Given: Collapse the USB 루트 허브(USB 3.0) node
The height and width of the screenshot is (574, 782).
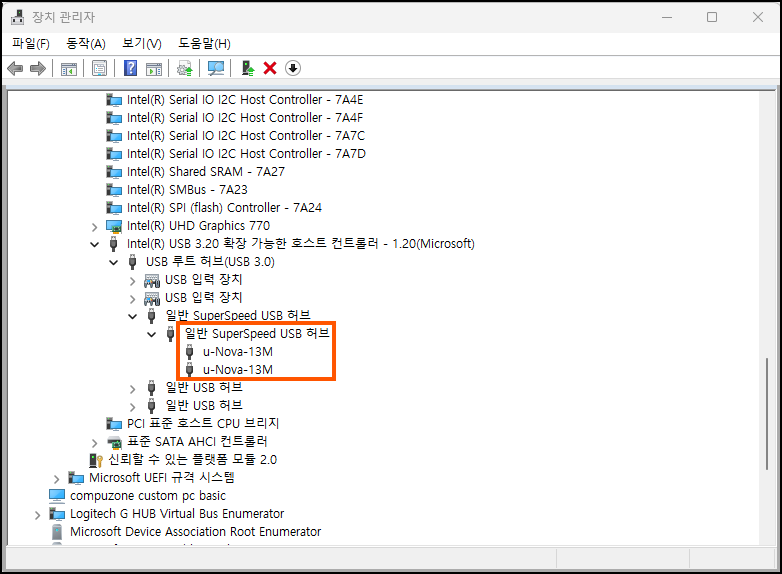Looking at the screenshot, I should click(x=114, y=262).
